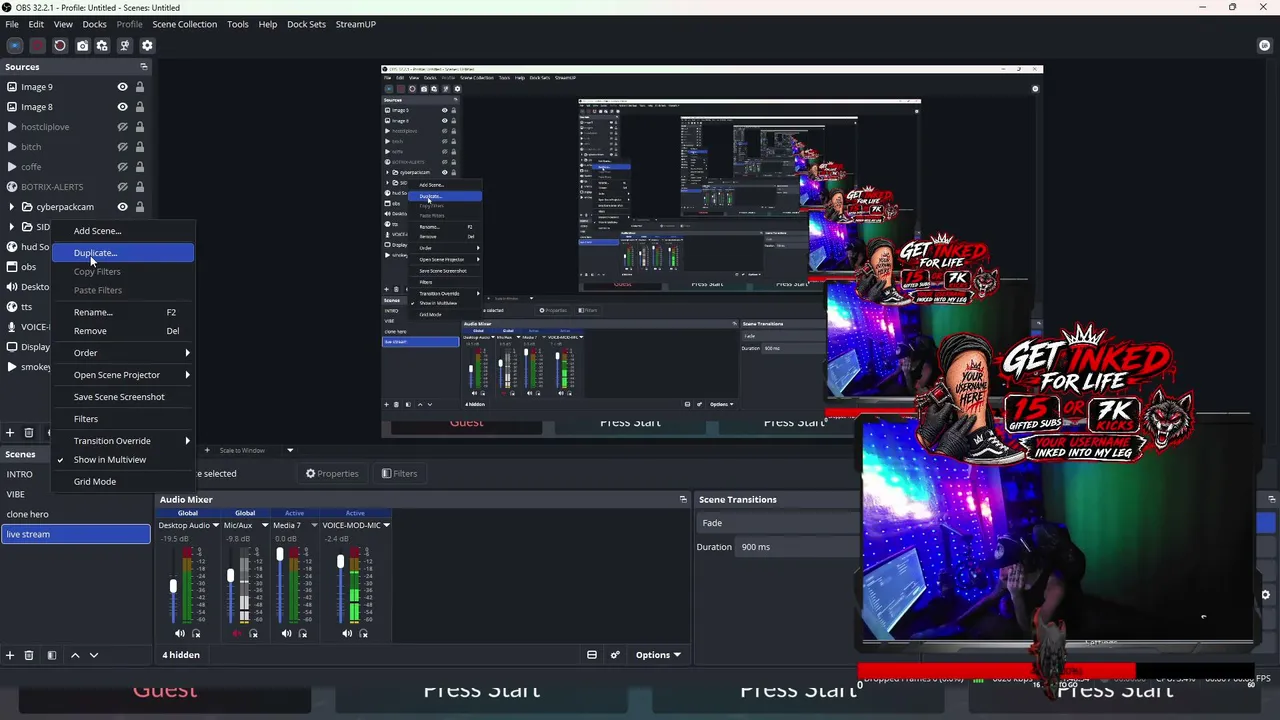The height and width of the screenshot is (720, 1280).
Task: Add a source with the Sources plus icon
Action: (10, 433)
